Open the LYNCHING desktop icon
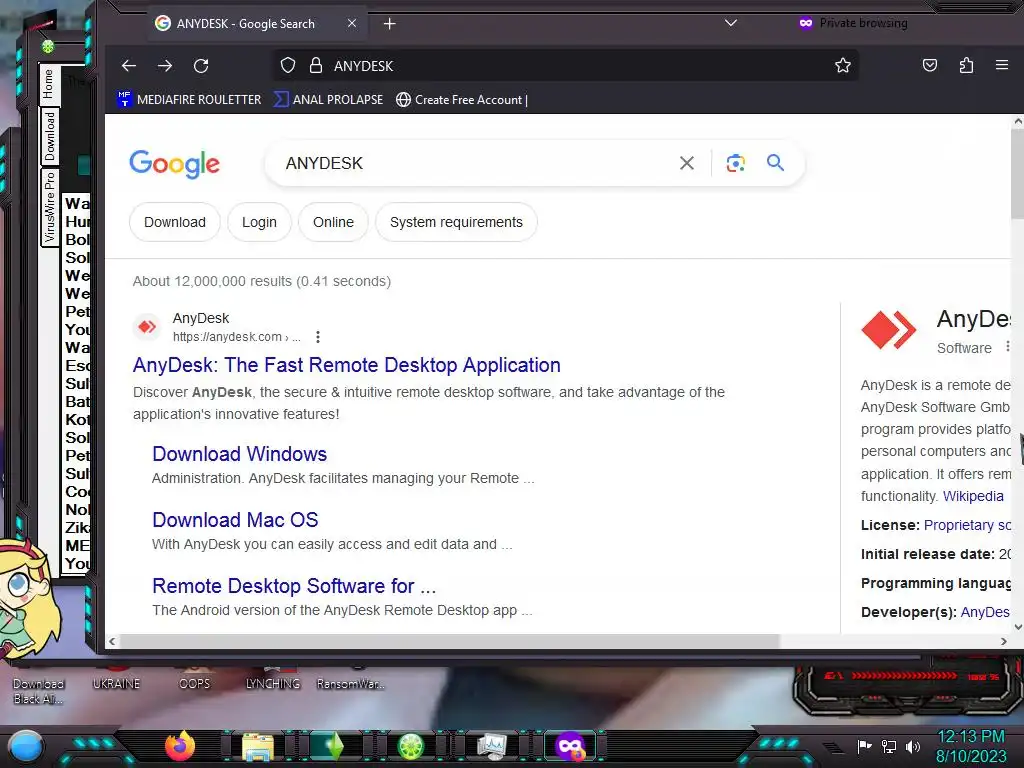Image resolution: width=1024 pixels, height=768 pixels. (x=273, y=679)
